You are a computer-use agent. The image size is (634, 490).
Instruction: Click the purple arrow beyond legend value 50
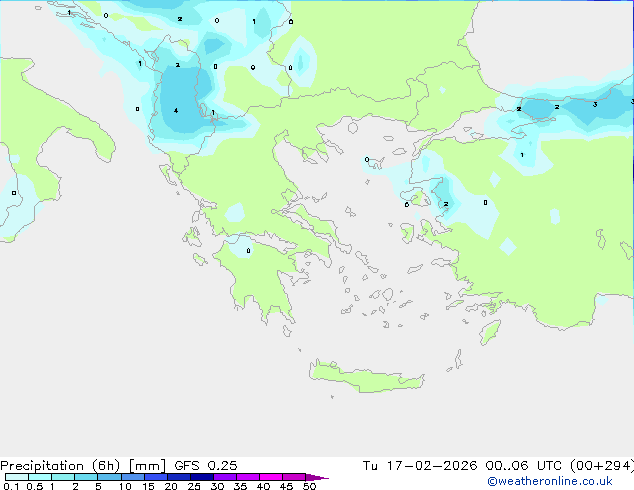tap(317, 477)
